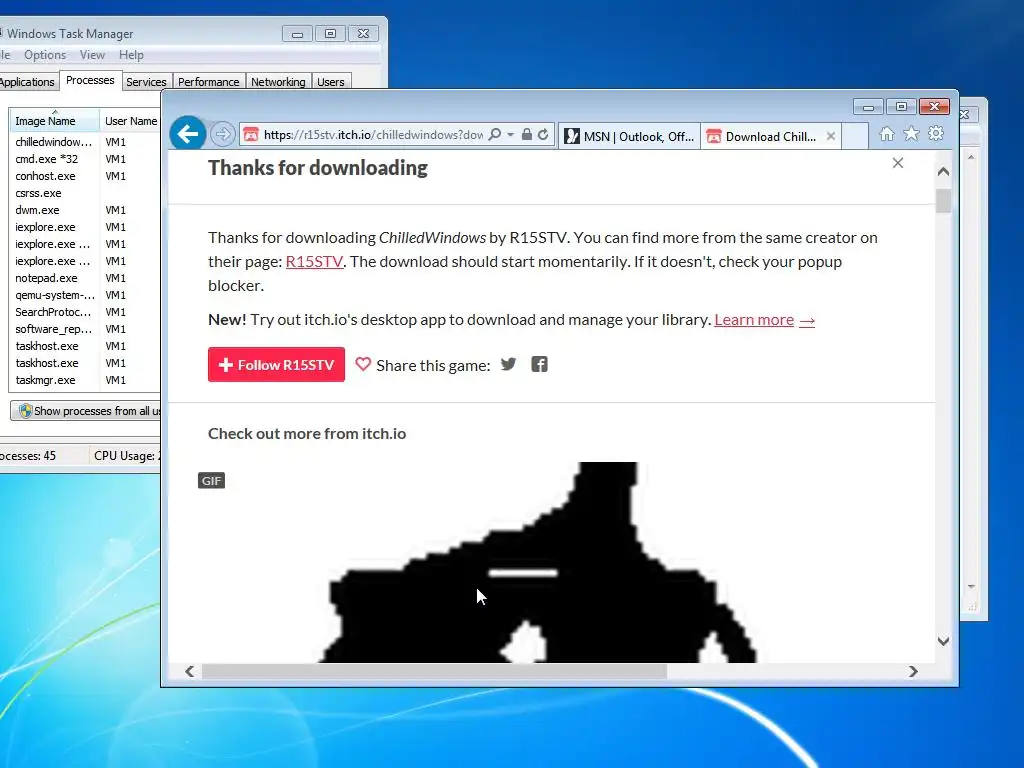Minimize the Internet Explorer window

point(868,106)
